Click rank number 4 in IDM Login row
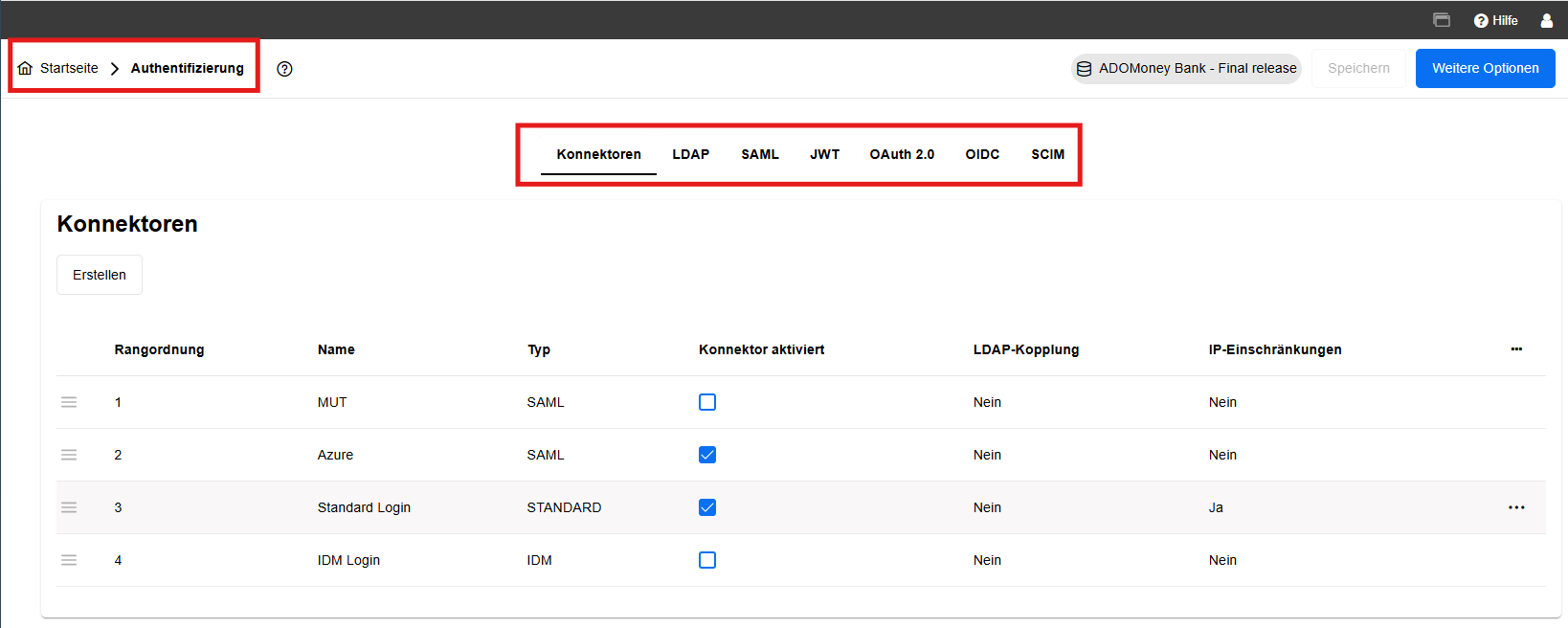This screenshot has width=1568, height=628. pos(118,560)
